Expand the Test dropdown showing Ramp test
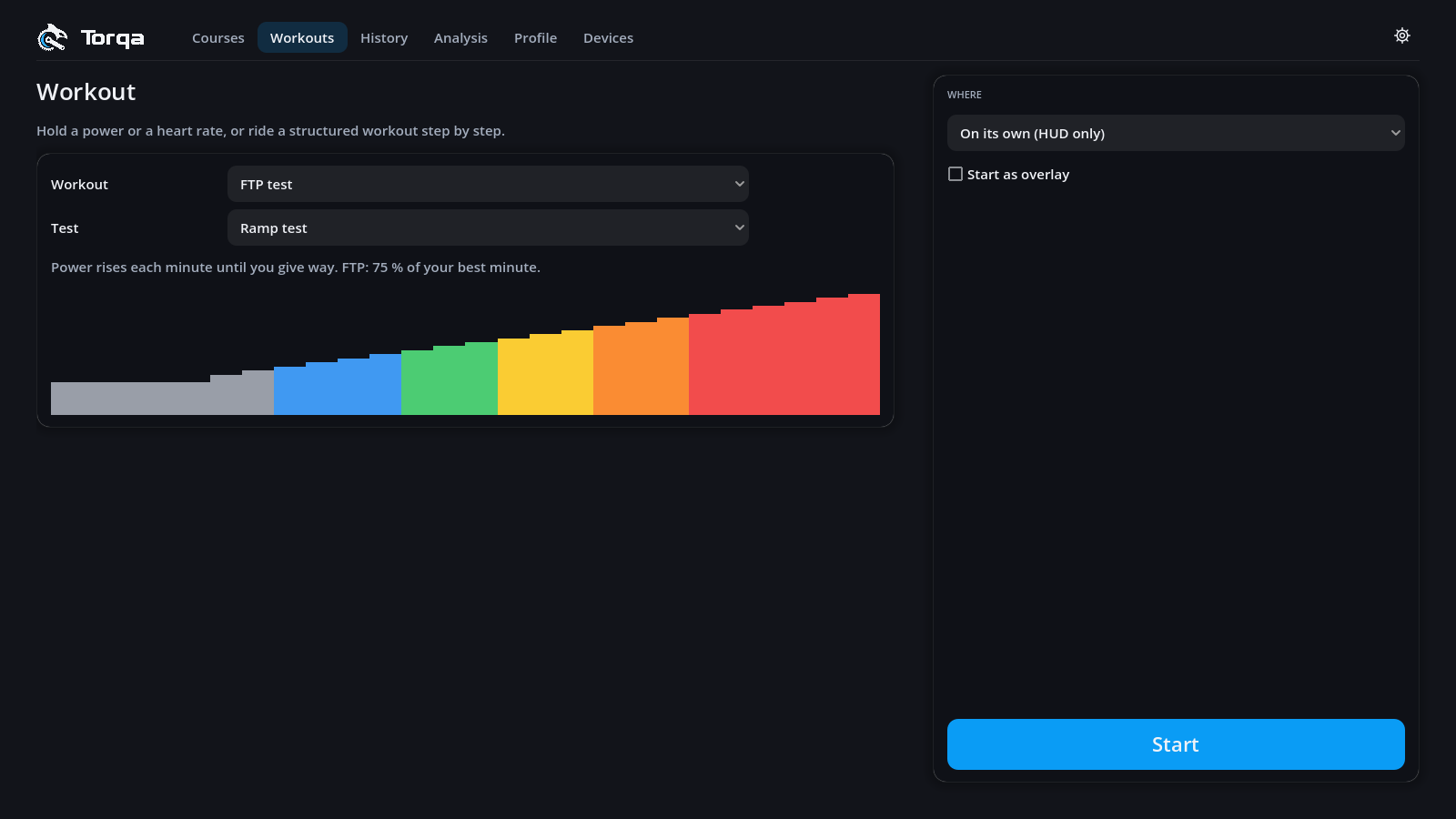 click(488, 227)
